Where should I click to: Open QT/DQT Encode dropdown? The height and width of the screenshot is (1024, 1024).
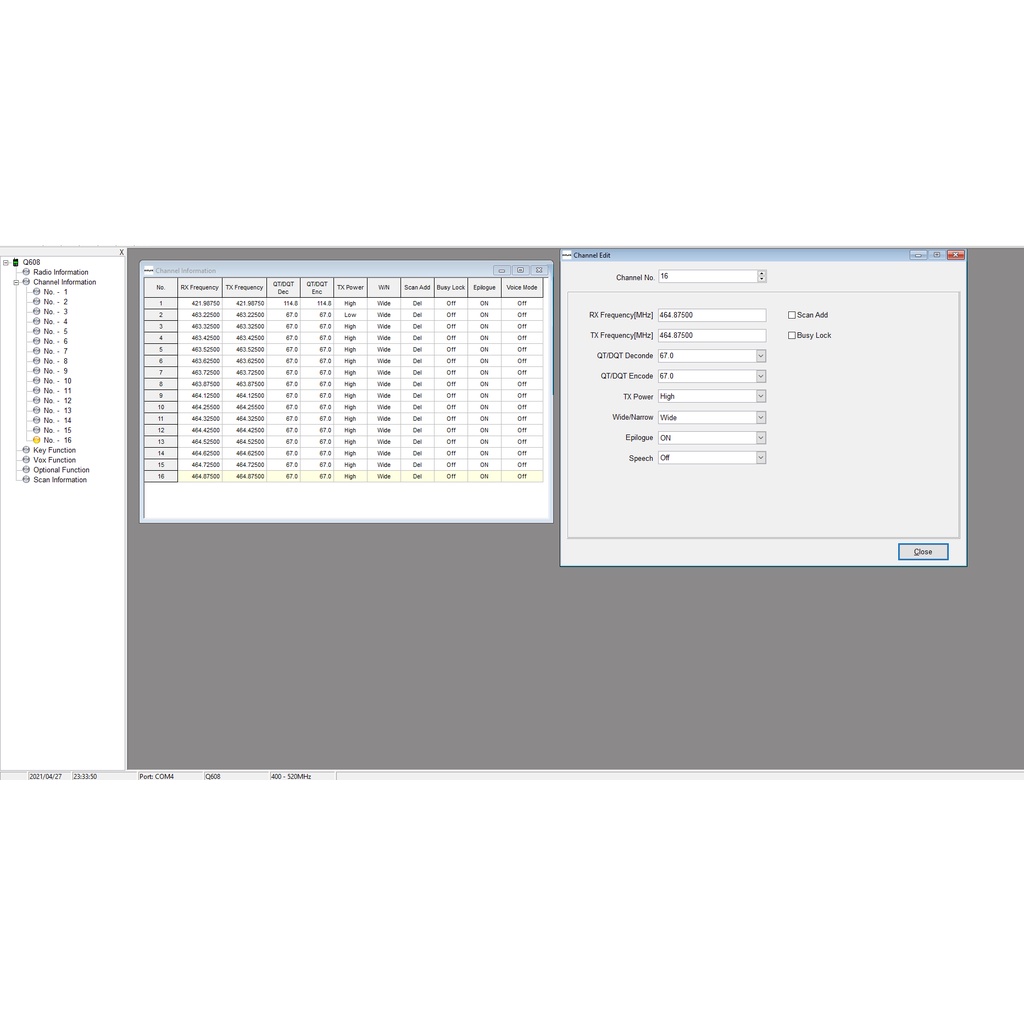point(761,376)
